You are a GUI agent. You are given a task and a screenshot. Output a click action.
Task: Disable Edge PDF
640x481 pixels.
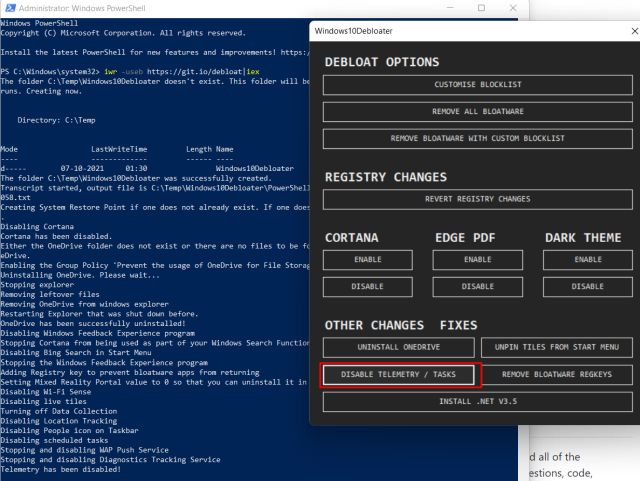(x=478, y=287)
